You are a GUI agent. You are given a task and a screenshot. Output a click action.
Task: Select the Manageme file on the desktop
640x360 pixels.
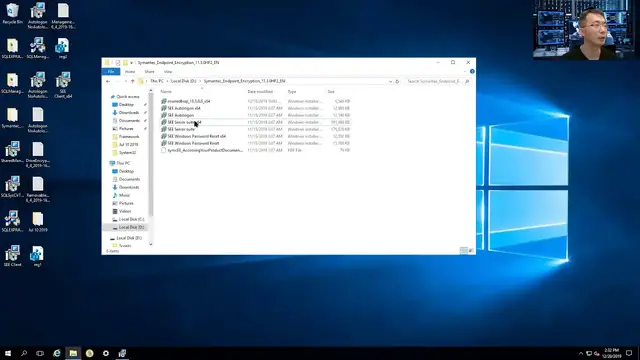point(63,16)
